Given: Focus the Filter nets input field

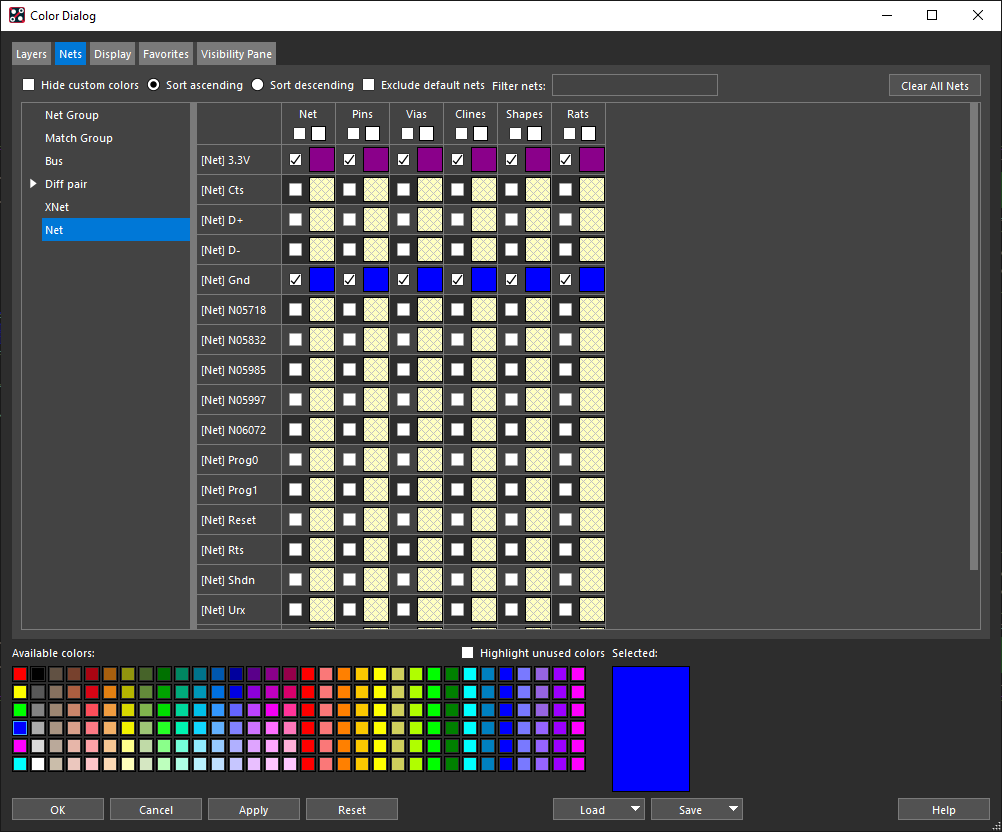Looking at the screenshot, I should coord(635,85).
